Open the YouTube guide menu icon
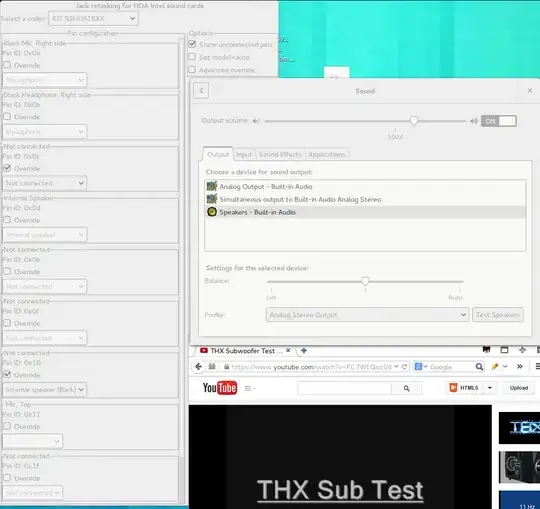Screen dimensions: 540x509 pyautogui.click(x=249, y=388)
